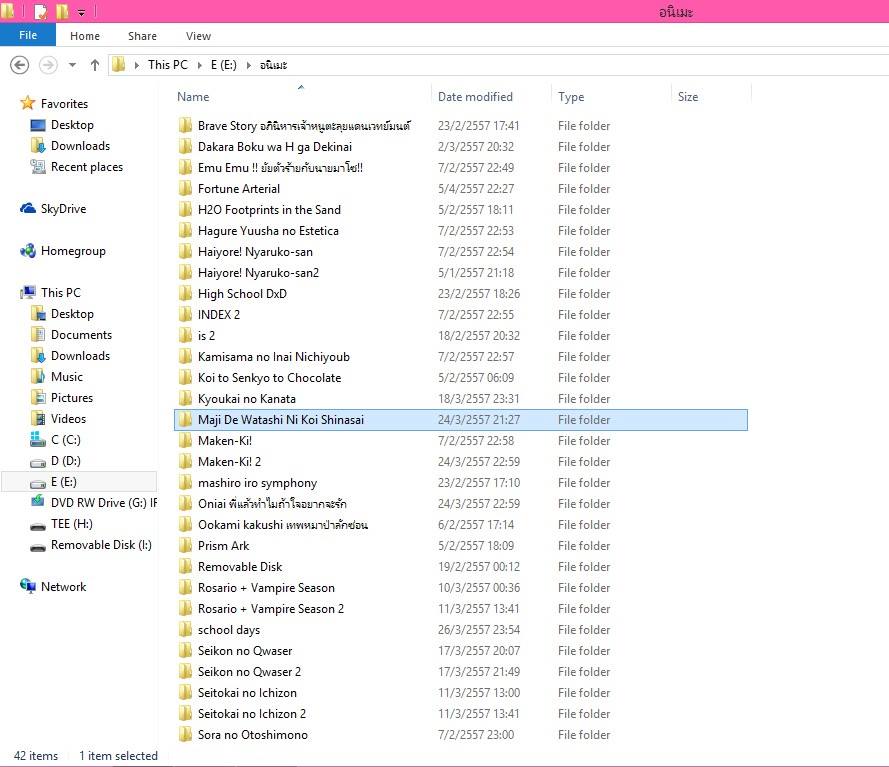
Task: Click the Forward navigation arrow
Action: click(48, 65)
